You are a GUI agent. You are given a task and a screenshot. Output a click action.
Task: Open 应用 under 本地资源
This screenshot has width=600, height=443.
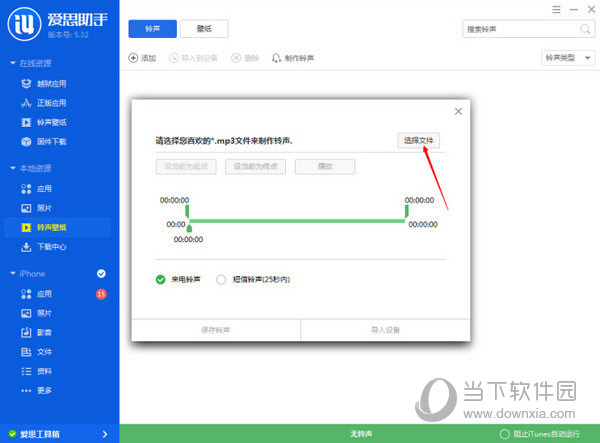tap(37, 189)
